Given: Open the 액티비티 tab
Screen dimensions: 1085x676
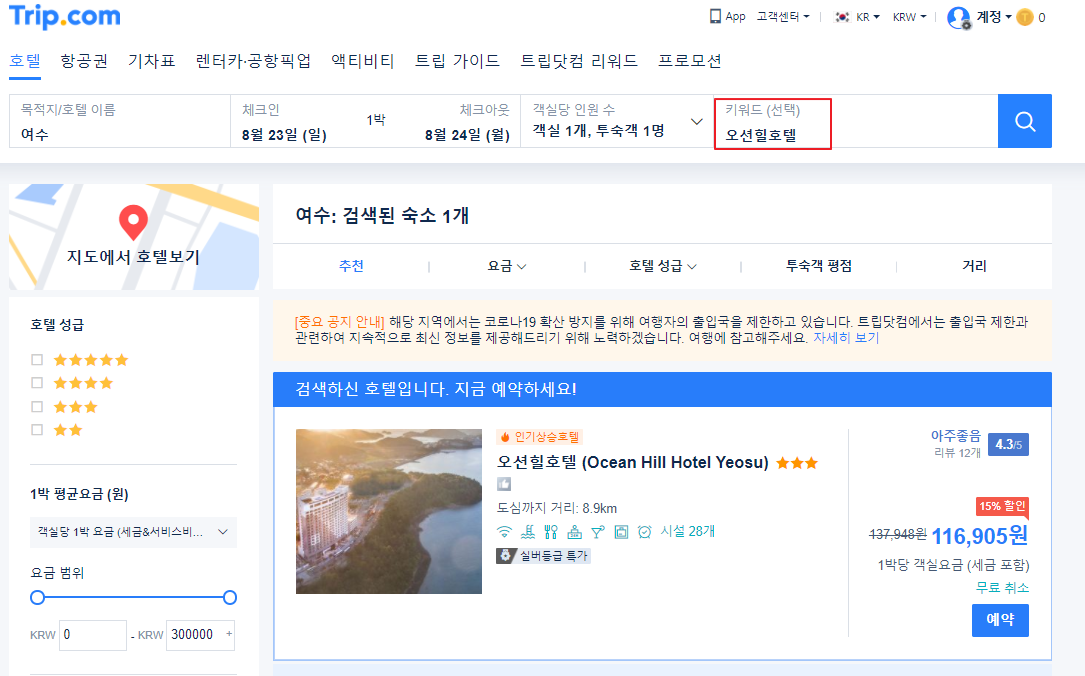Looking at the screenshot, I should coord(363,61).
